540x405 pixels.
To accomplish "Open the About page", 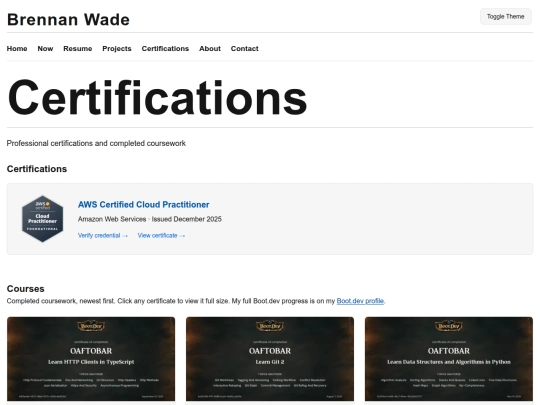I will coord(210,49).
